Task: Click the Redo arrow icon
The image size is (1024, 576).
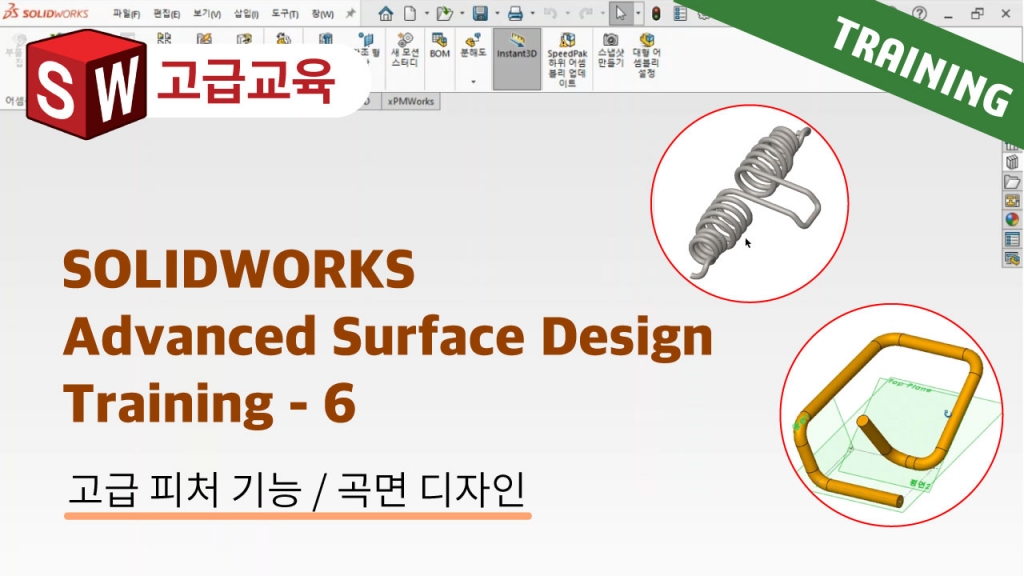Action: pyautogui.click(x=586, y=13)
